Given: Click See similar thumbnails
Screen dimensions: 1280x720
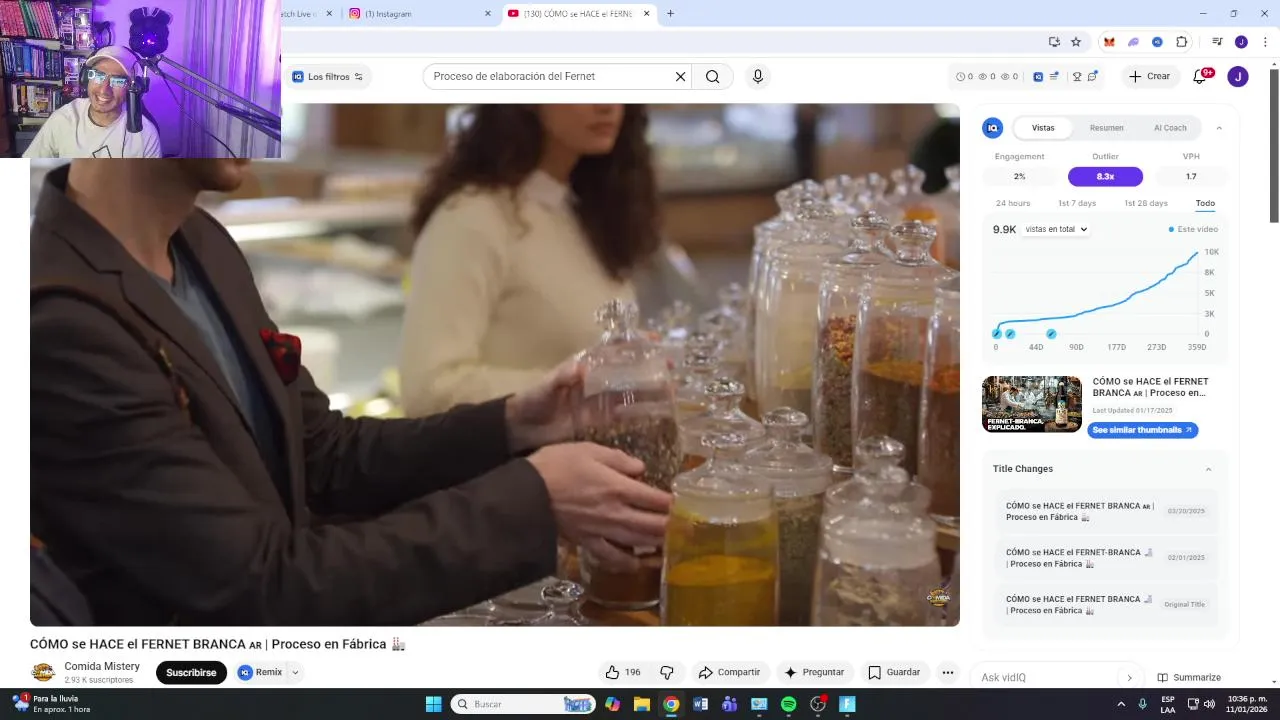Looking at the screenshot, I should coord(1143,430).
